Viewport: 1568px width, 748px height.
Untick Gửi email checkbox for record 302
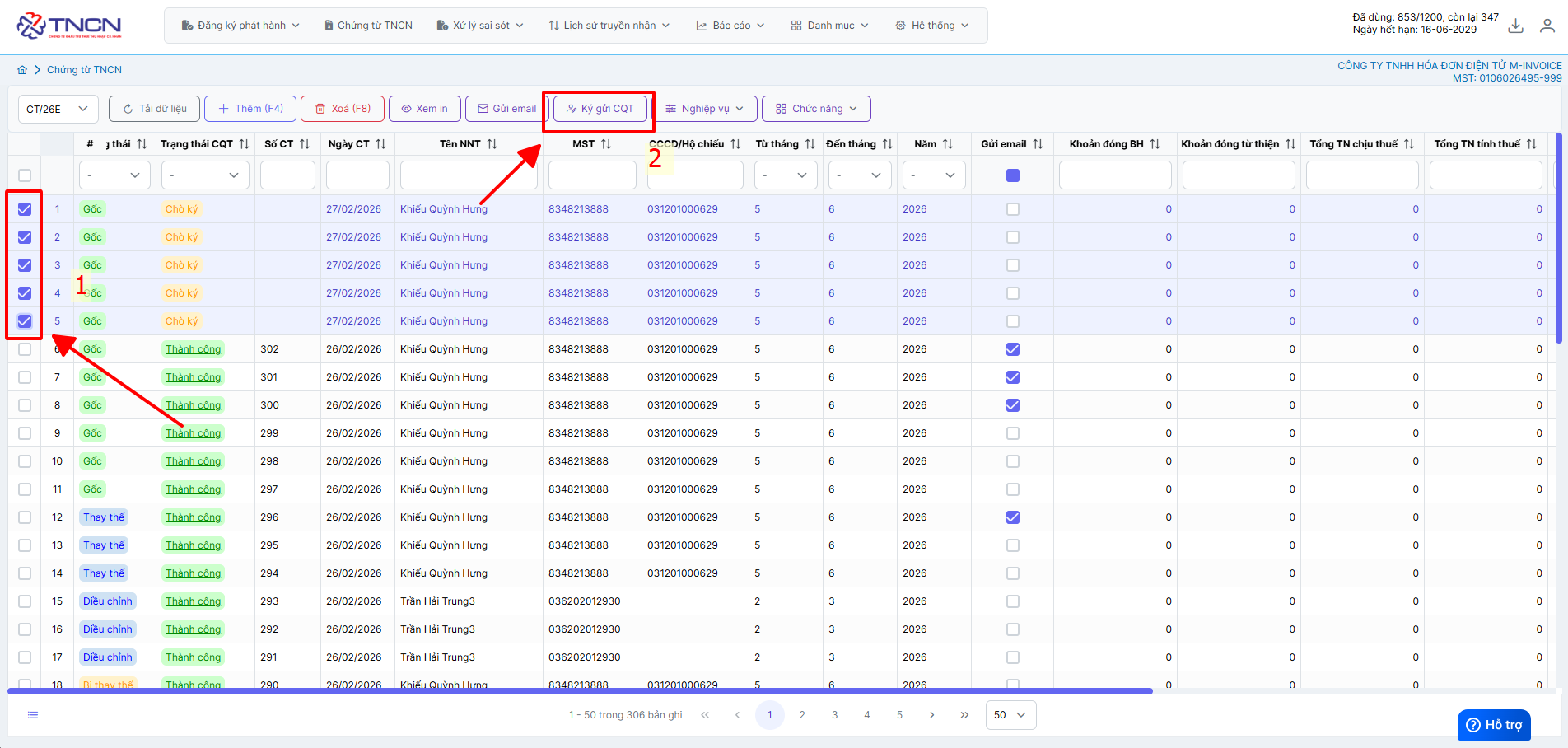(1013, 349)
